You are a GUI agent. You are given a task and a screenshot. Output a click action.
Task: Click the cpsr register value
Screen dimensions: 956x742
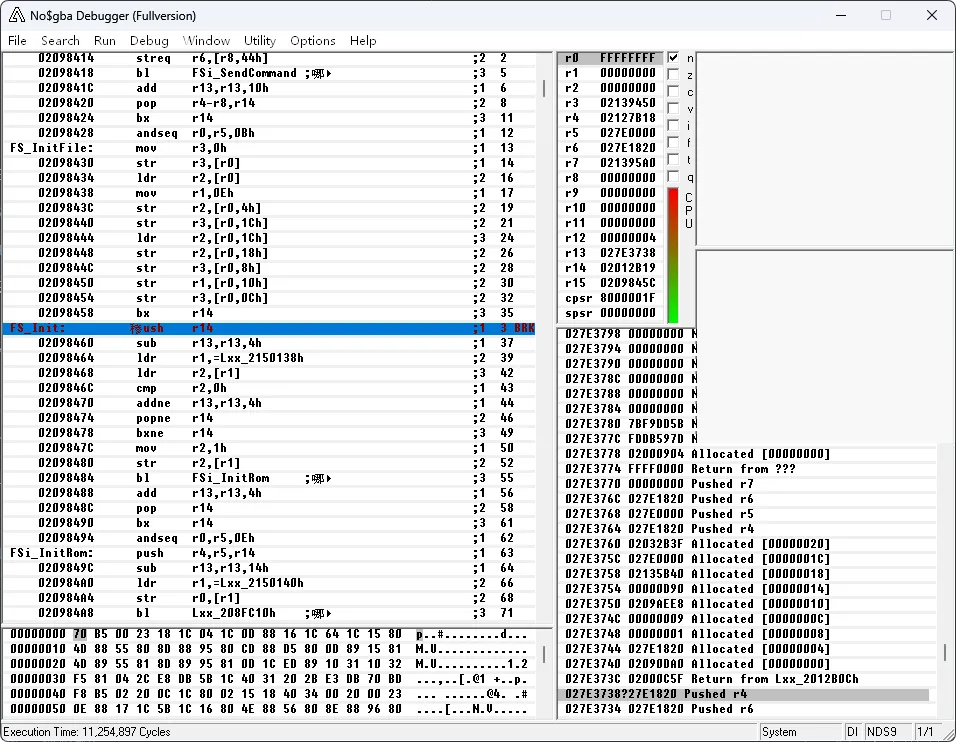pos(628,298)
